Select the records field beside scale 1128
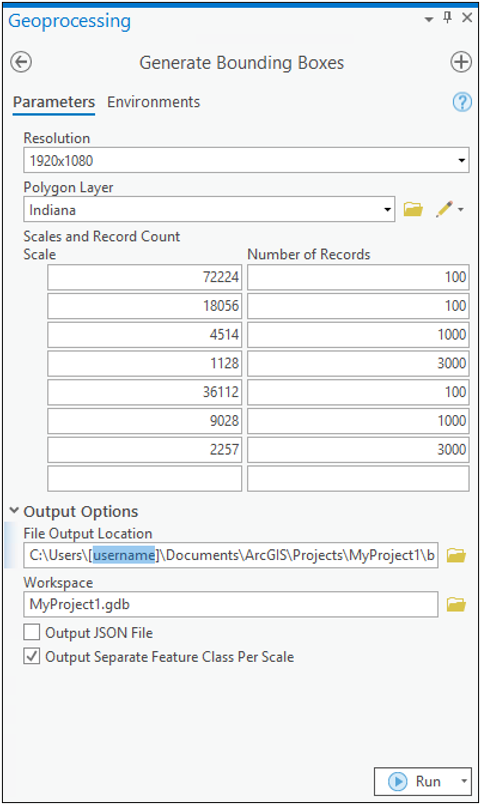The height and width of the screenshot is (805, 481). tap(358, 363)
